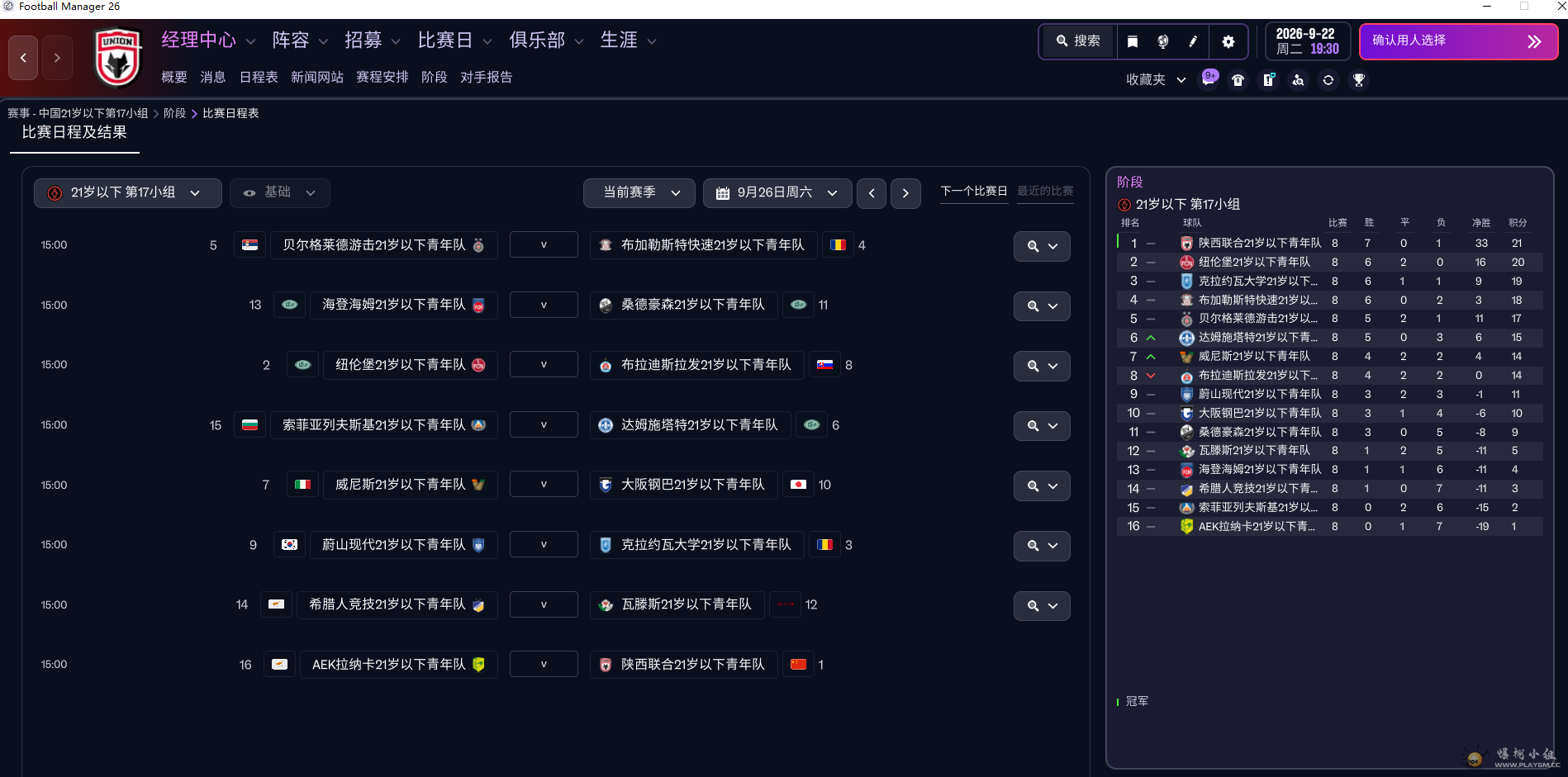The height and width of the screenshot is (777, 1568).
Task: Click the Union wolf club badge
Action: pyautogui.click(x=117, y=58)
